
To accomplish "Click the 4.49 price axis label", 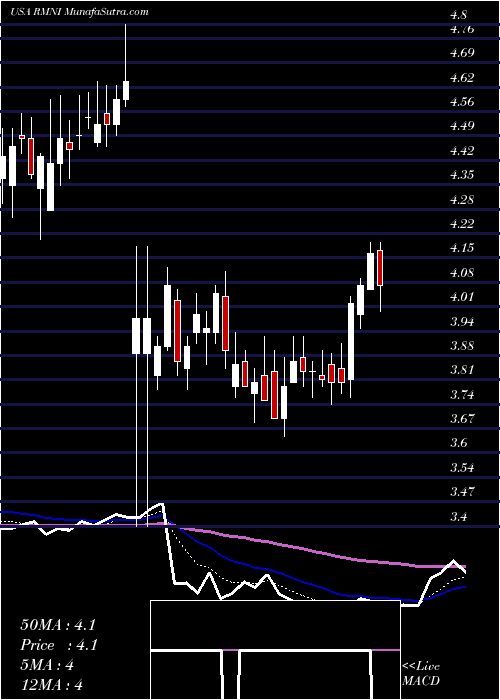I will [x=462, y=126].
